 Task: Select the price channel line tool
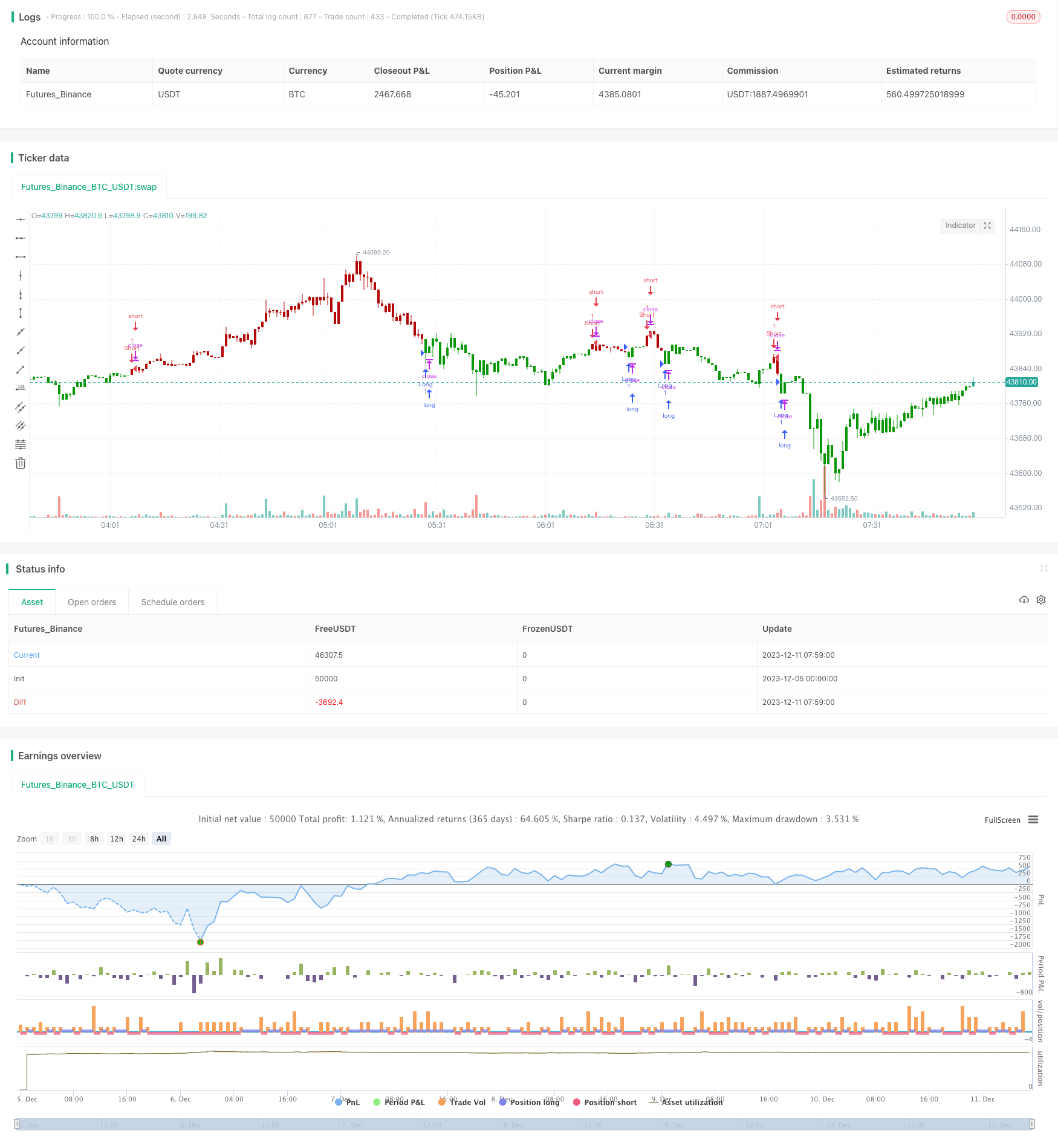[21, 407]
